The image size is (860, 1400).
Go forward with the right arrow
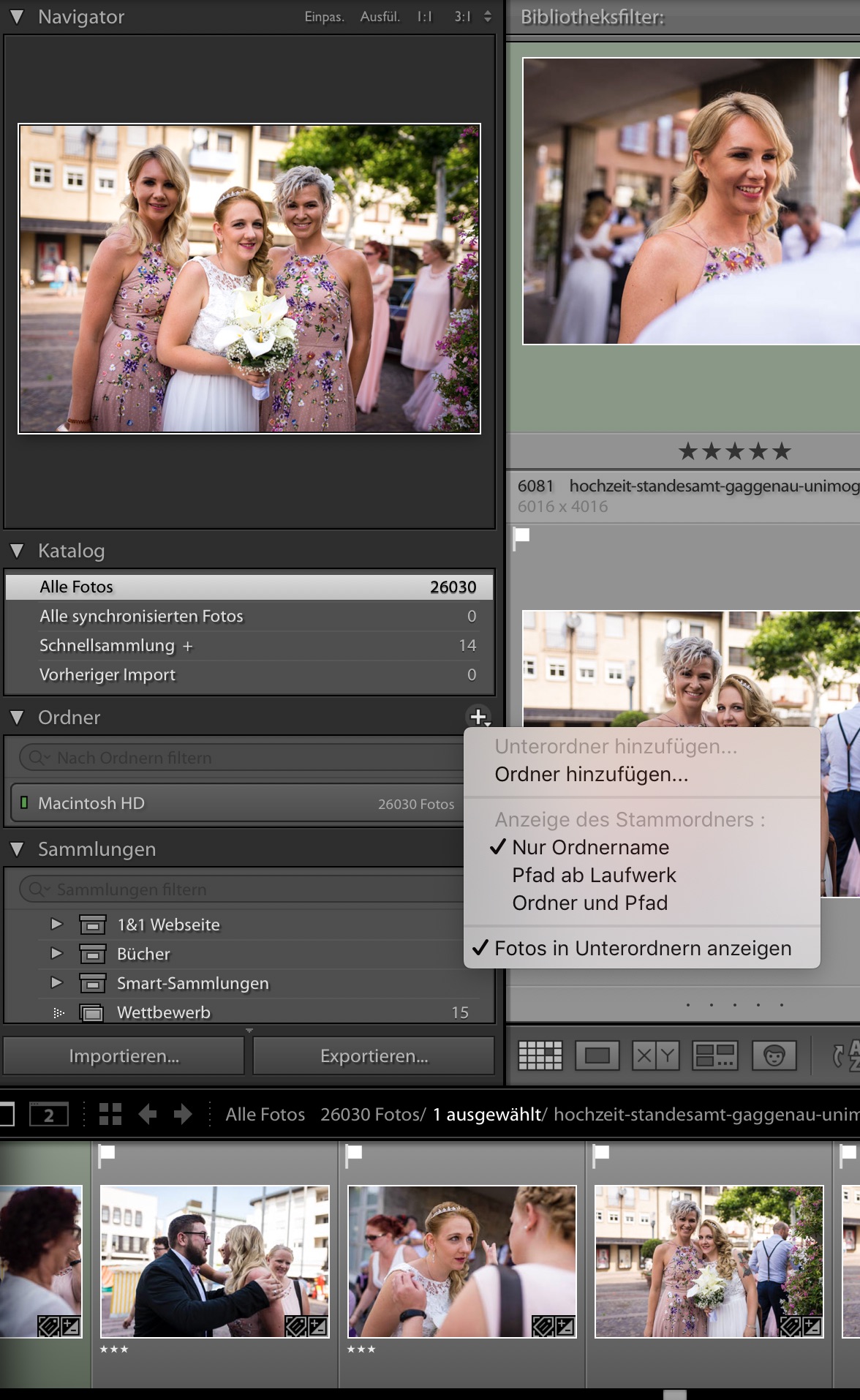(182, 1114)
